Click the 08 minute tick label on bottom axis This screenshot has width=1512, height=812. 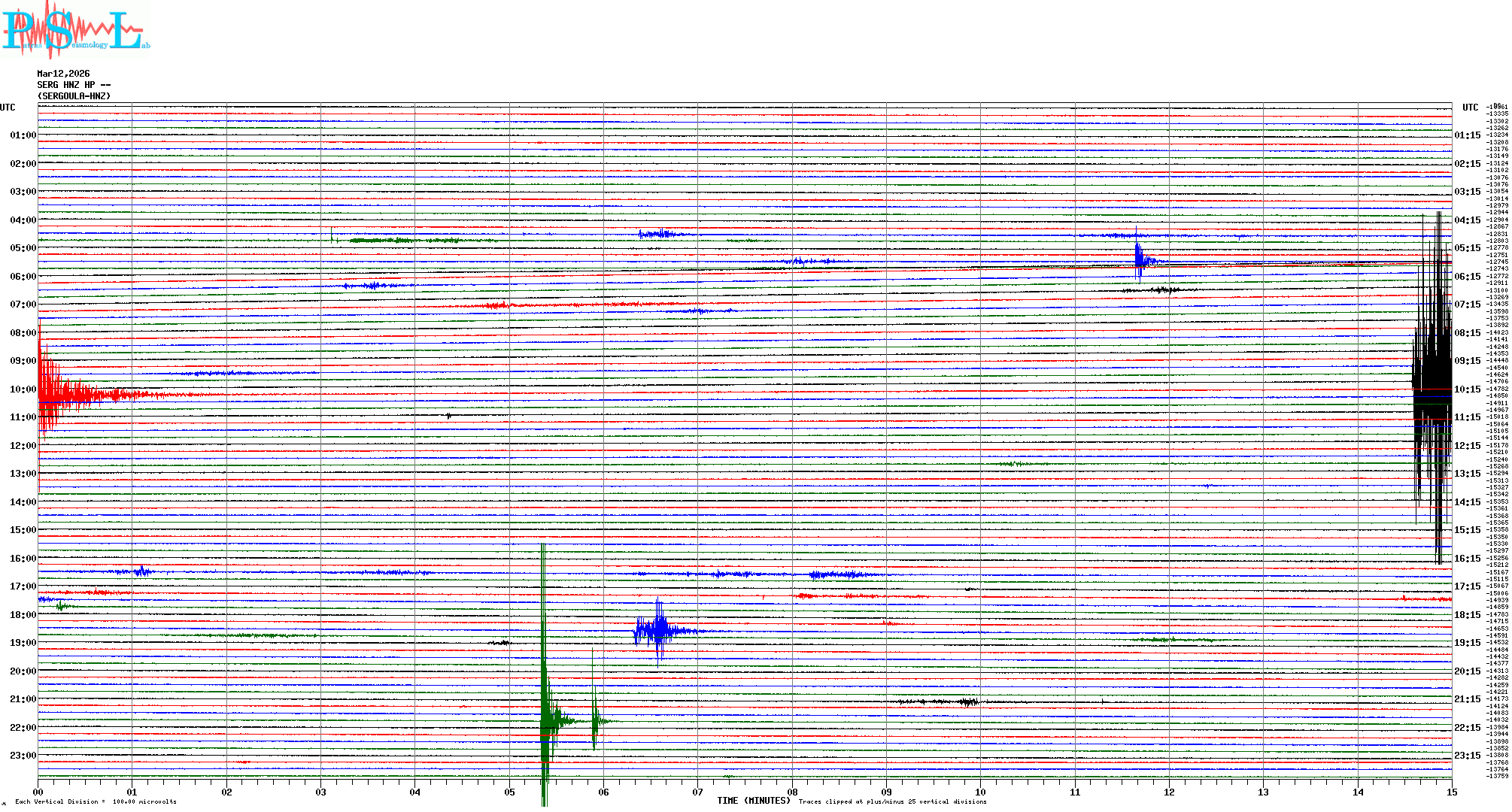pos(792,792)
